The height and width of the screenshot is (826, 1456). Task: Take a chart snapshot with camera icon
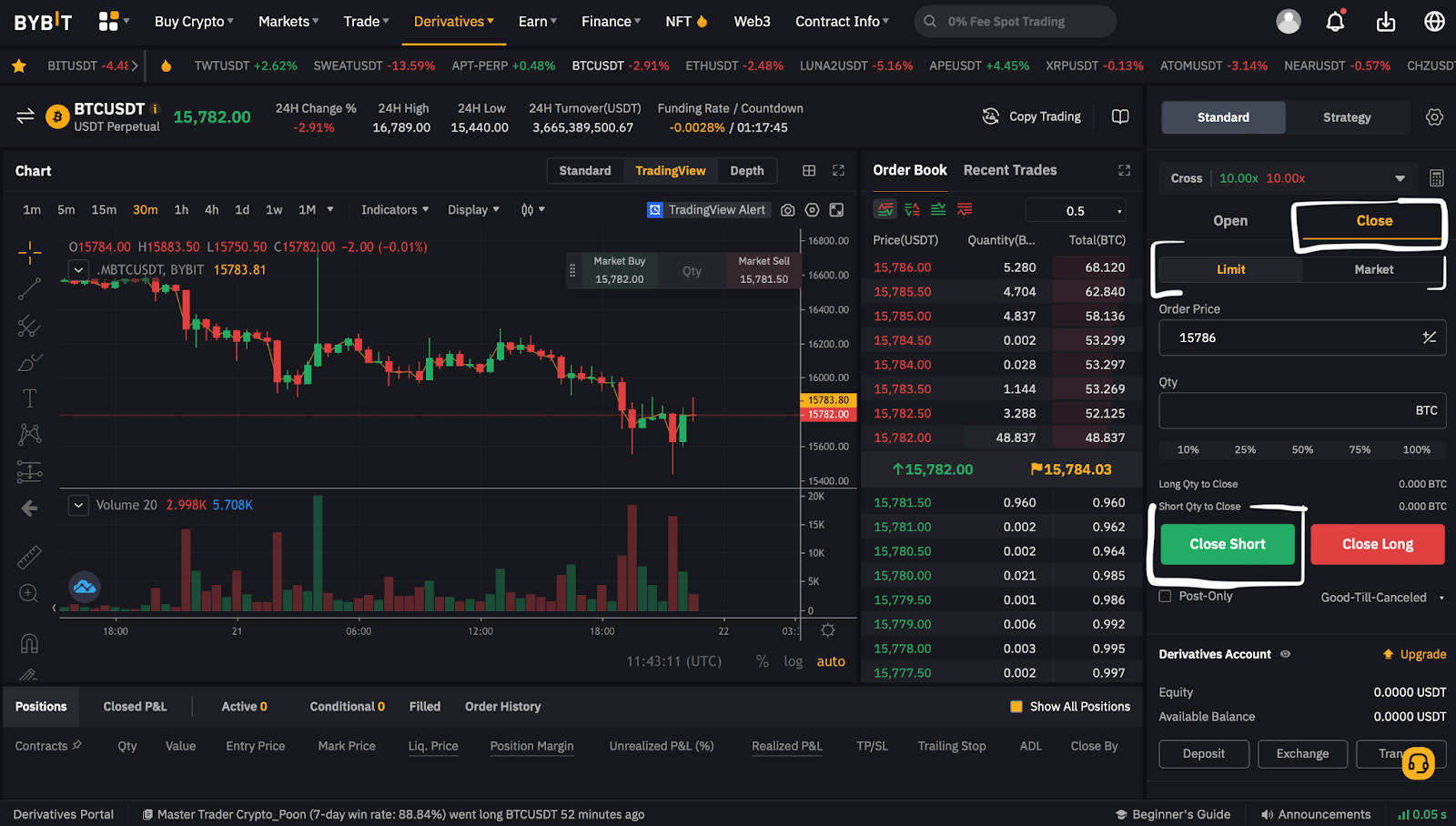pyautogui.click(x=788, y=210)
